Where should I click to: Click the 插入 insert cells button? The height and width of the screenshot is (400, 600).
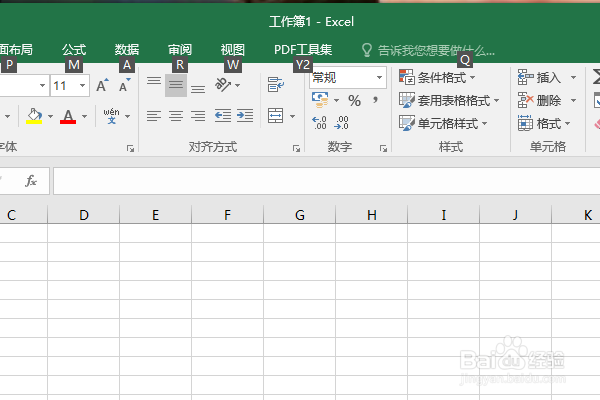pos(539,77)
